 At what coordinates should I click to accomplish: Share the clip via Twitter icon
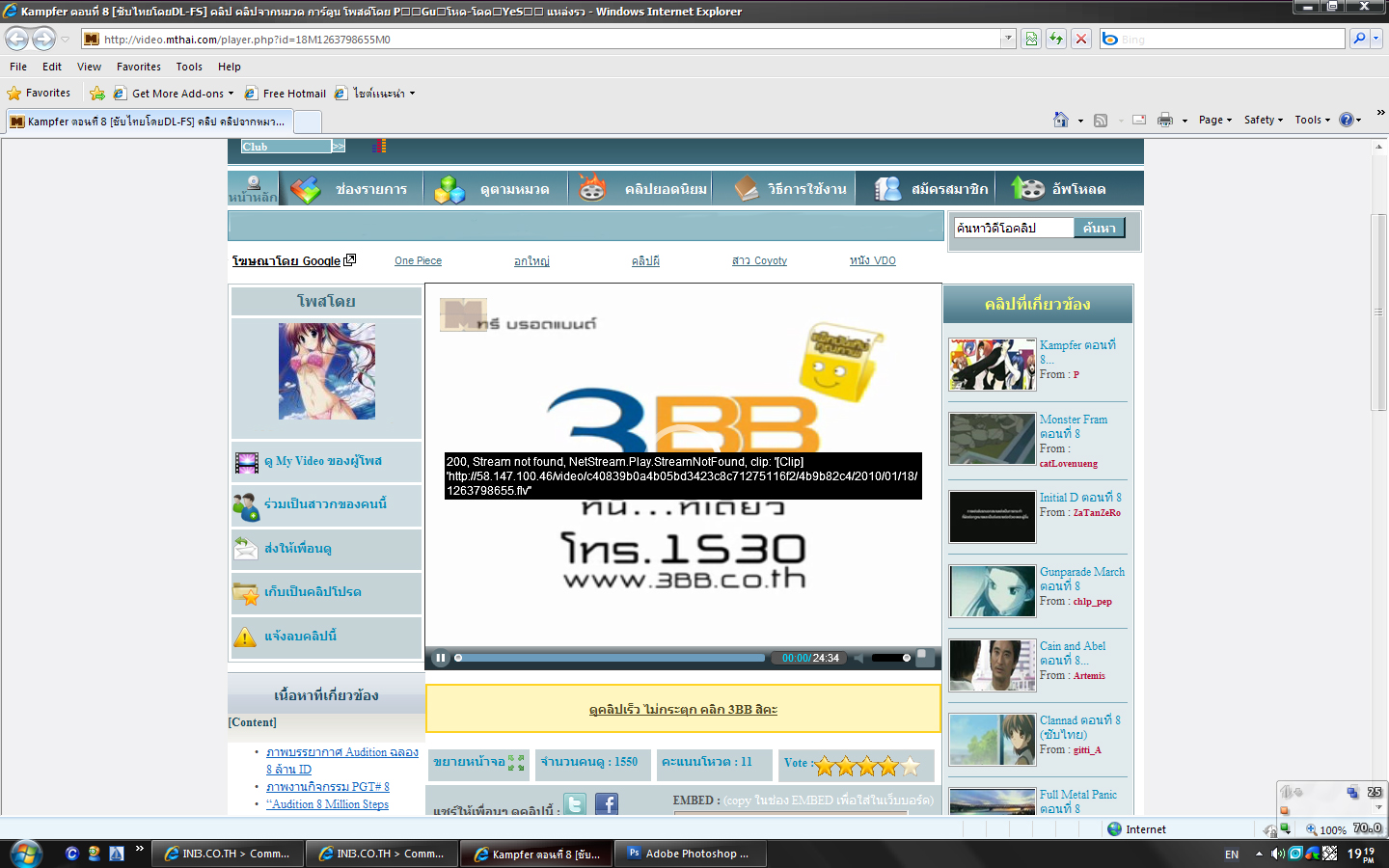pos(575,804)
